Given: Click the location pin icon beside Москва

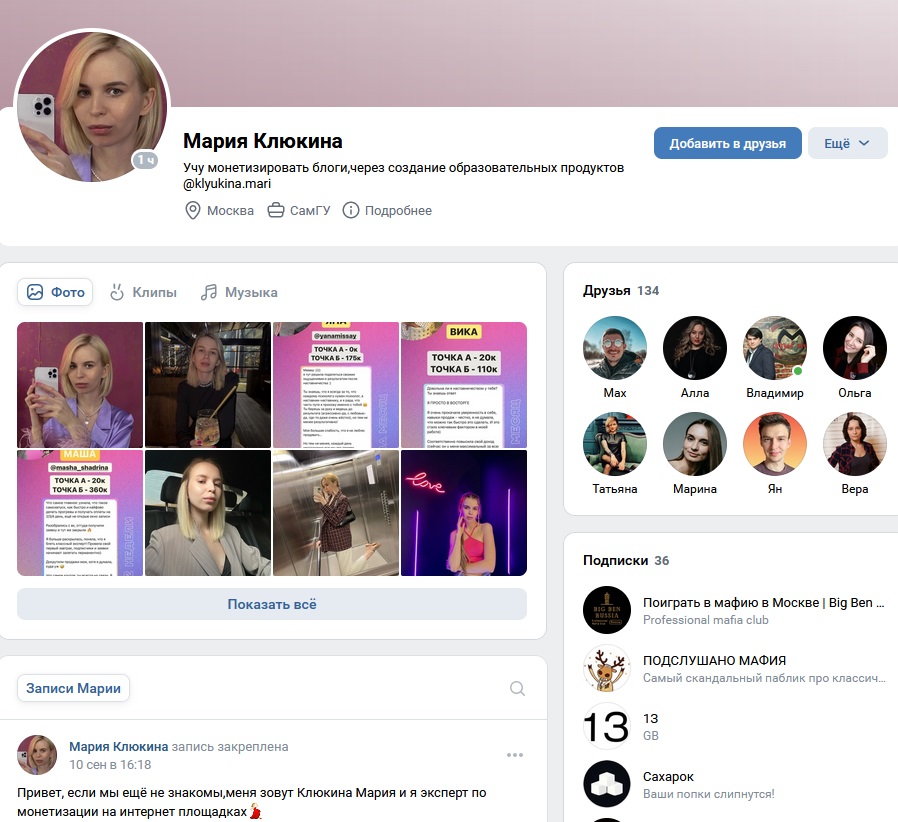Looking at the screenshot, I should tap(192, 210).
